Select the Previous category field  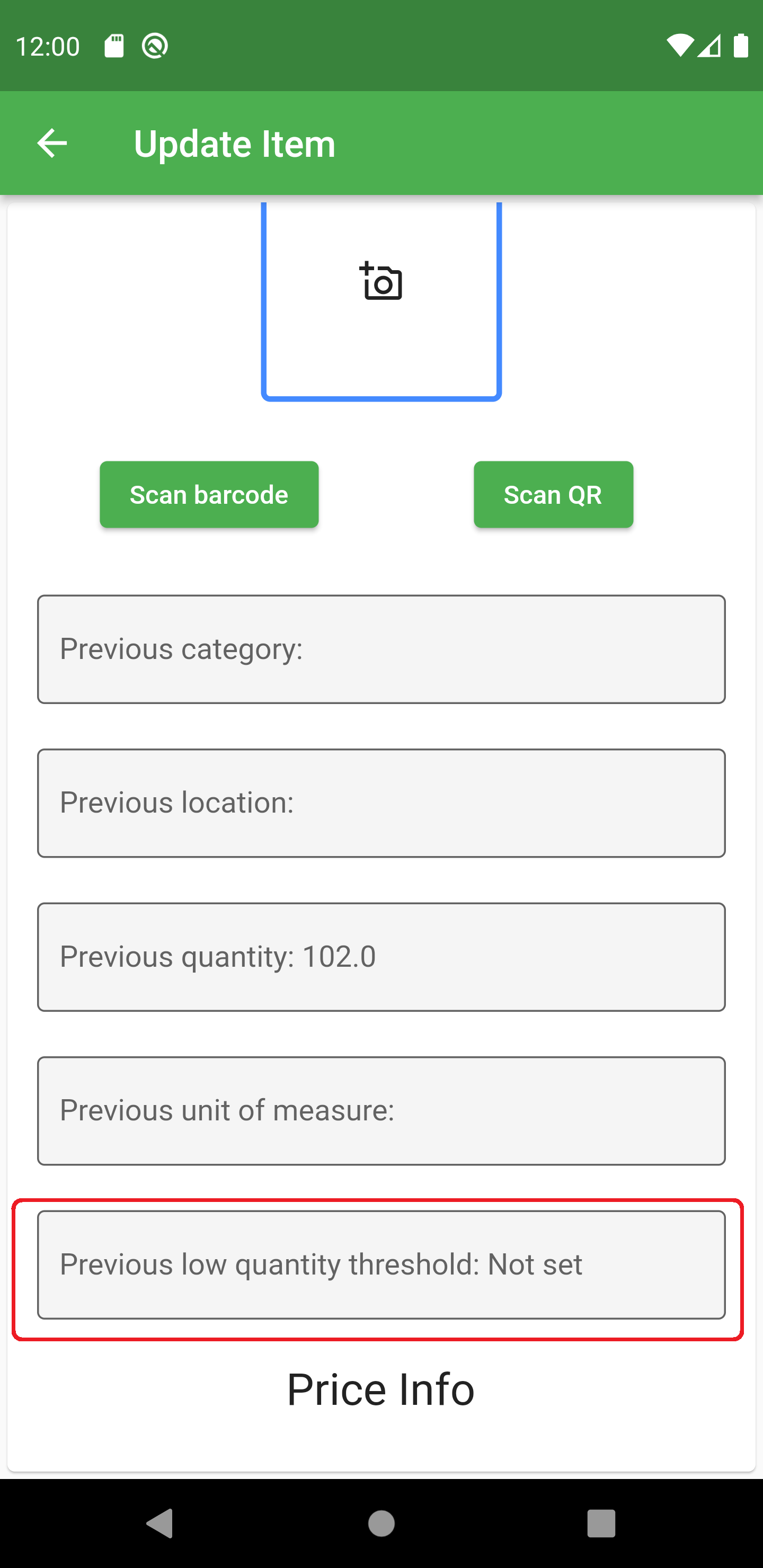coord(381,649)
